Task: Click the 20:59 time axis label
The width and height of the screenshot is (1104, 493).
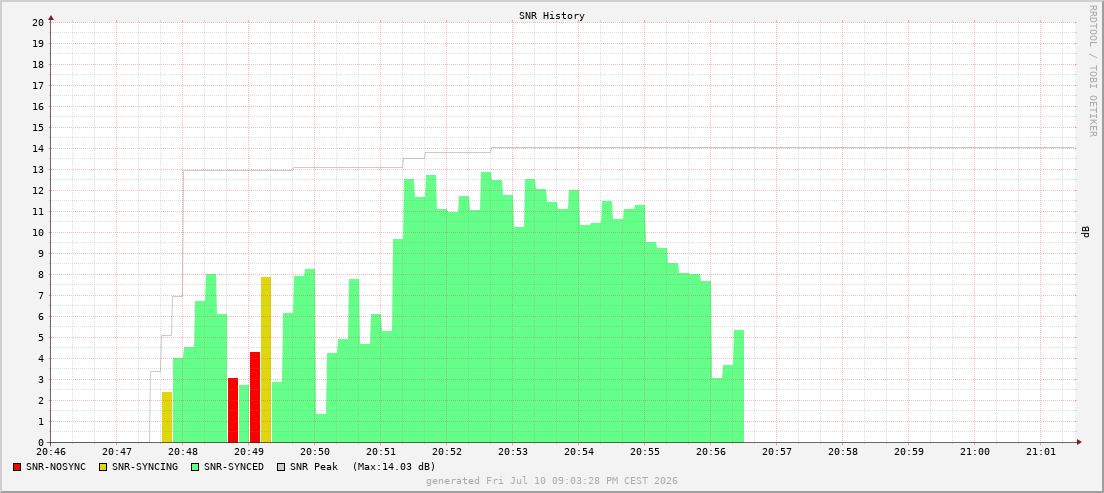Action: click(x=910, y=451)
